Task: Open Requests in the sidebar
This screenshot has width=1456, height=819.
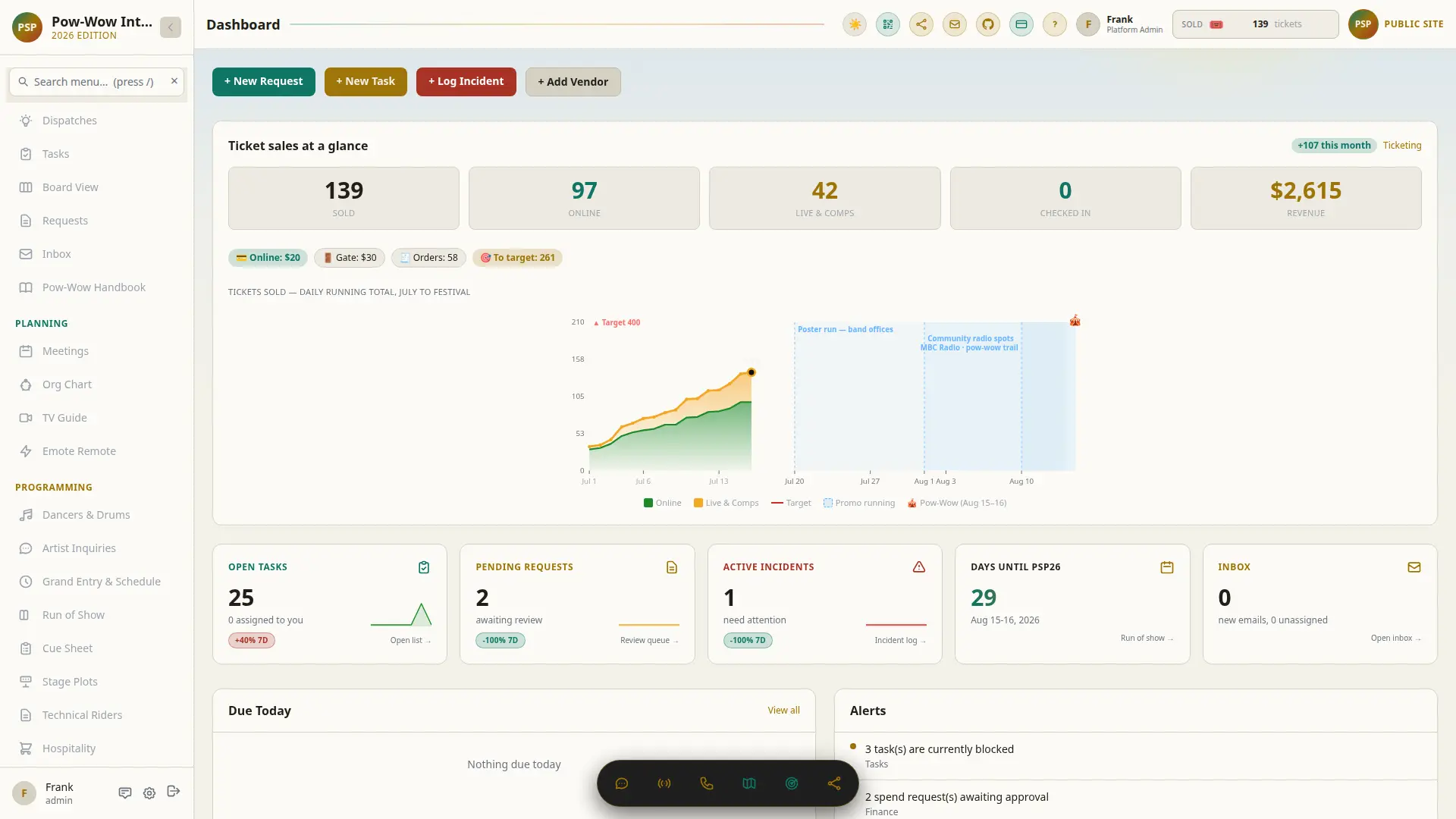Action: (96, 221)
